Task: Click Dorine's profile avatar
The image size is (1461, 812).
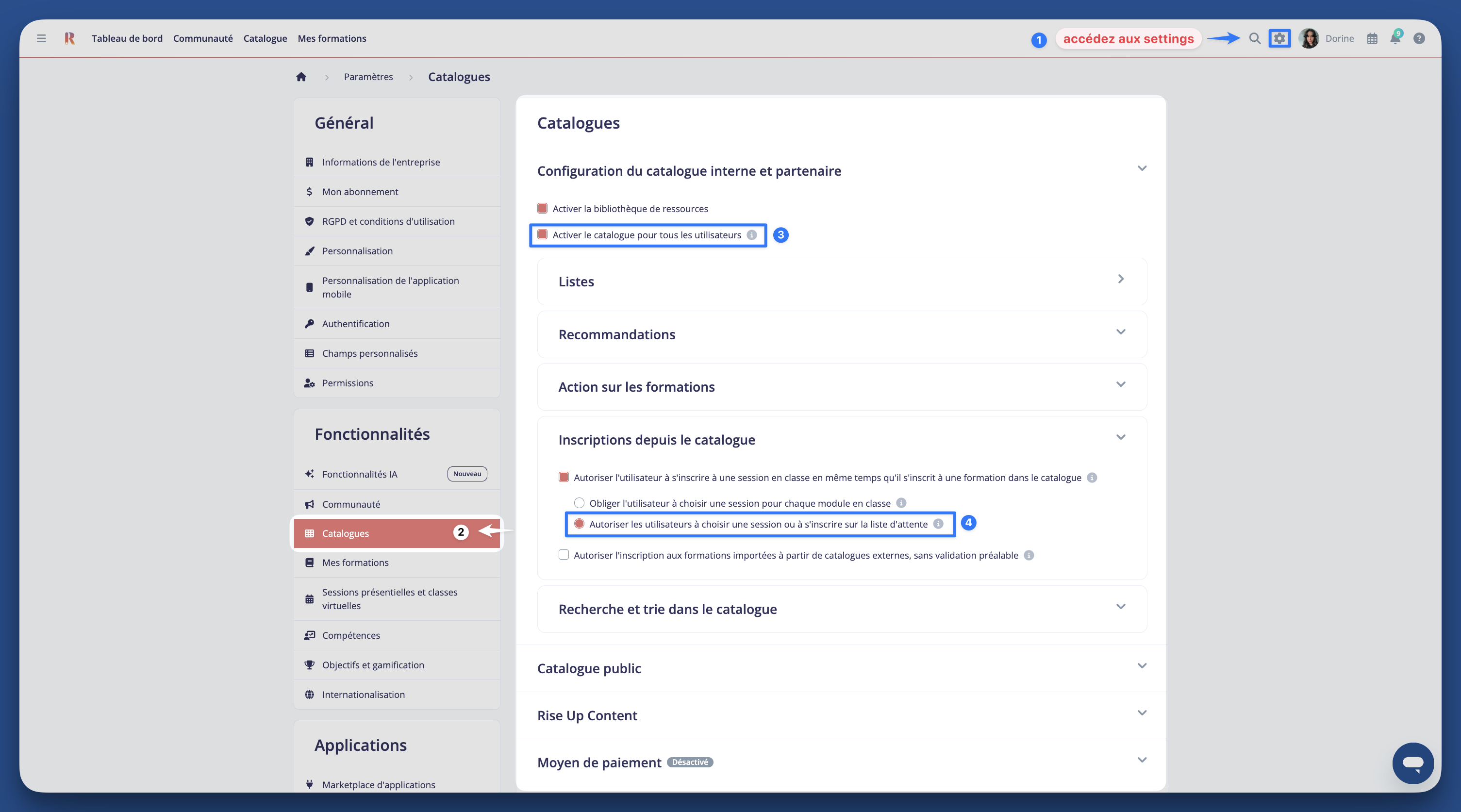Action: [1309, 38]
